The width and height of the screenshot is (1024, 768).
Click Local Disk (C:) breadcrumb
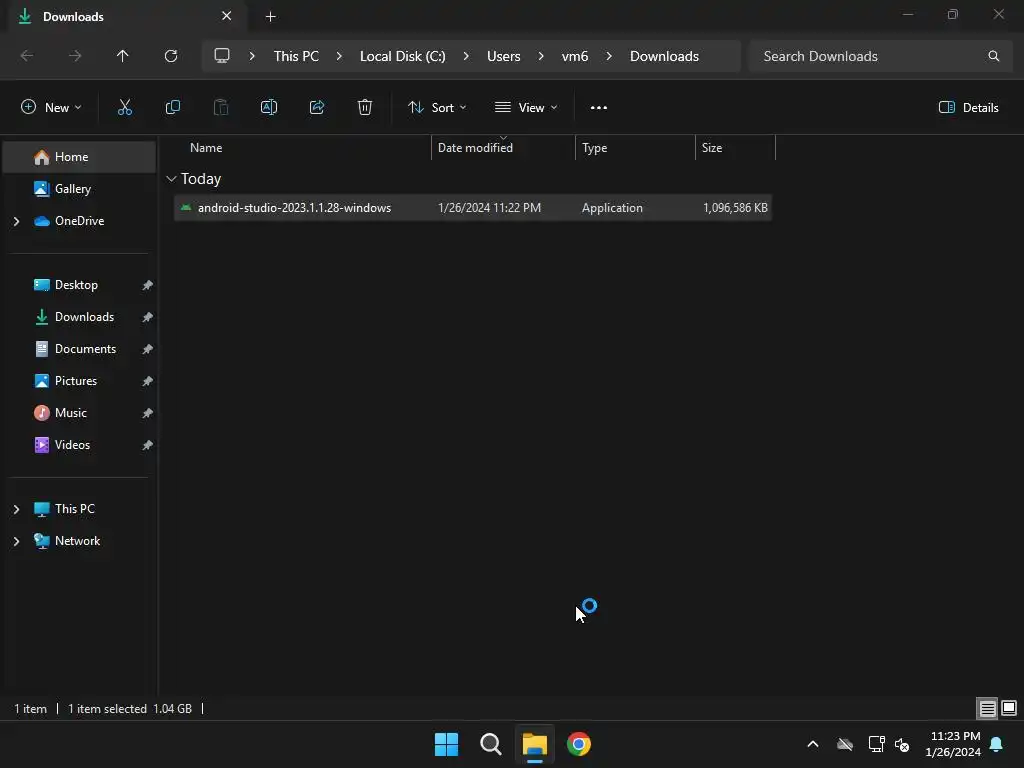402,56
